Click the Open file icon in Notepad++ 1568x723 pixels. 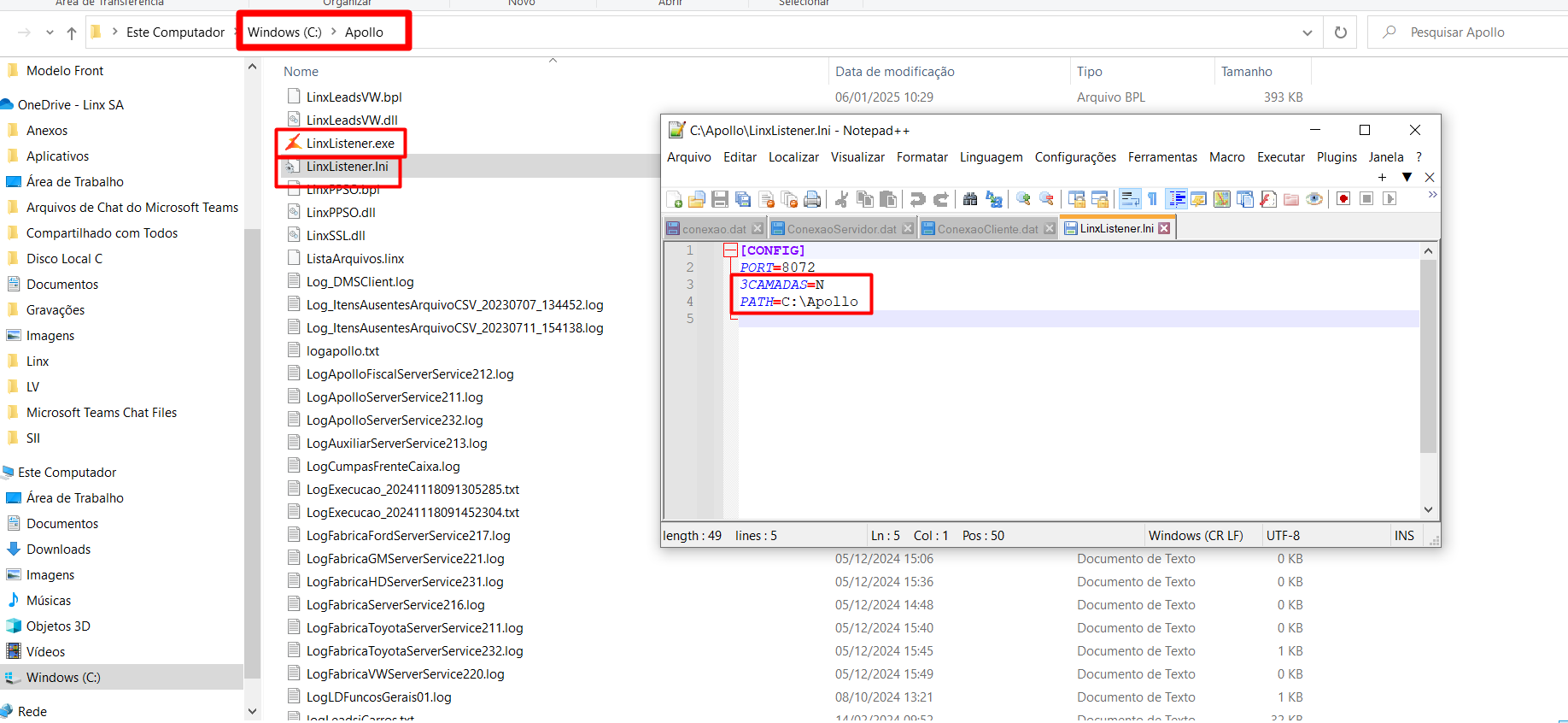pyautogui.click(x=697, y=199)
